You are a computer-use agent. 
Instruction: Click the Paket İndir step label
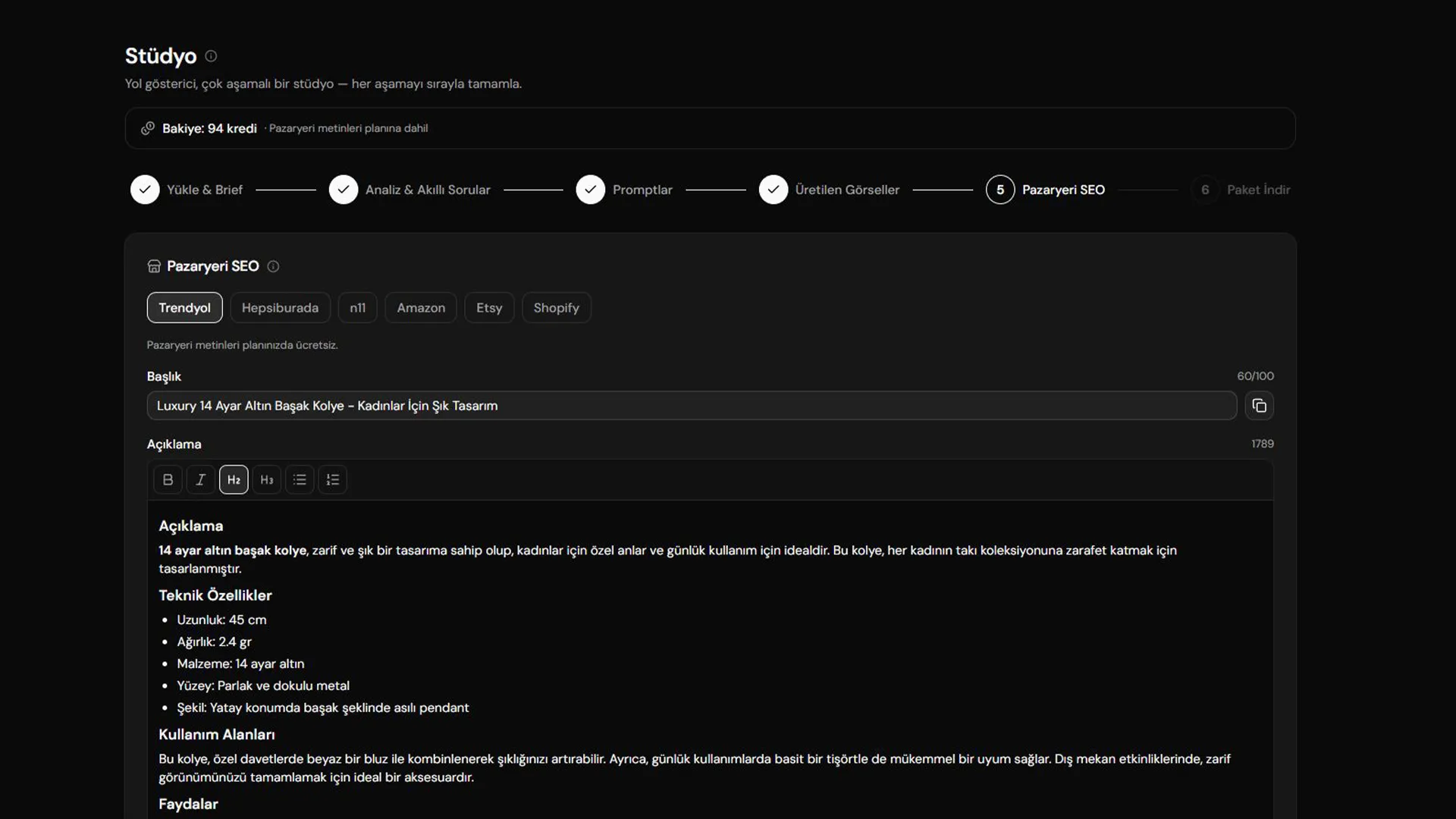coord(1259,190)
